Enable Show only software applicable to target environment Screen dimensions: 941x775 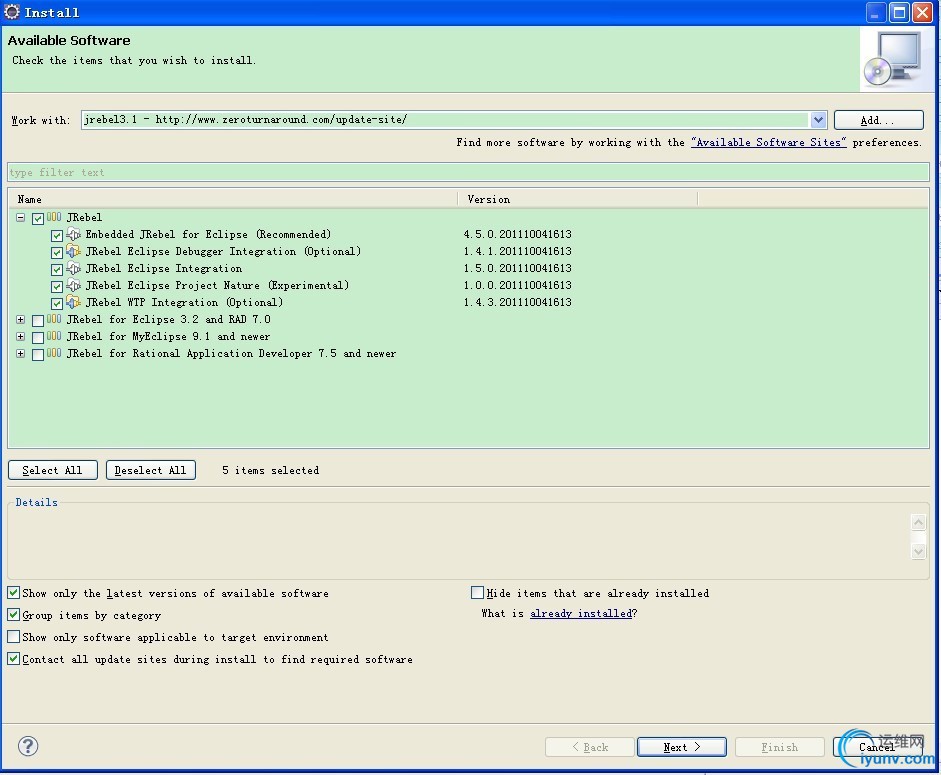[14, 636]
